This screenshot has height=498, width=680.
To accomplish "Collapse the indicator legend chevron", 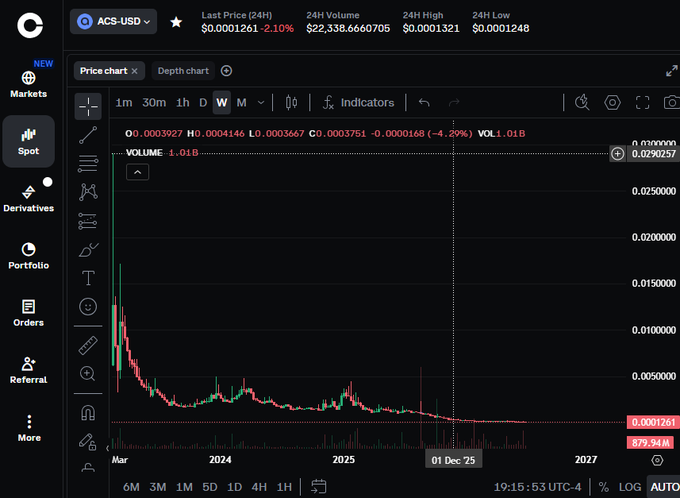I will [137, 172].
